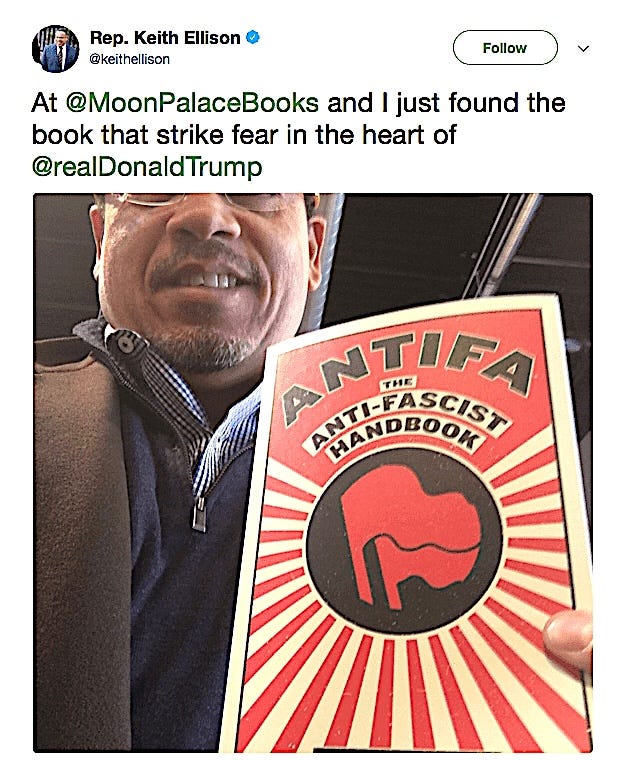Open the @realDonaldTrump mention link
Viewport: 624px width, 760px height.
point(147,167)
